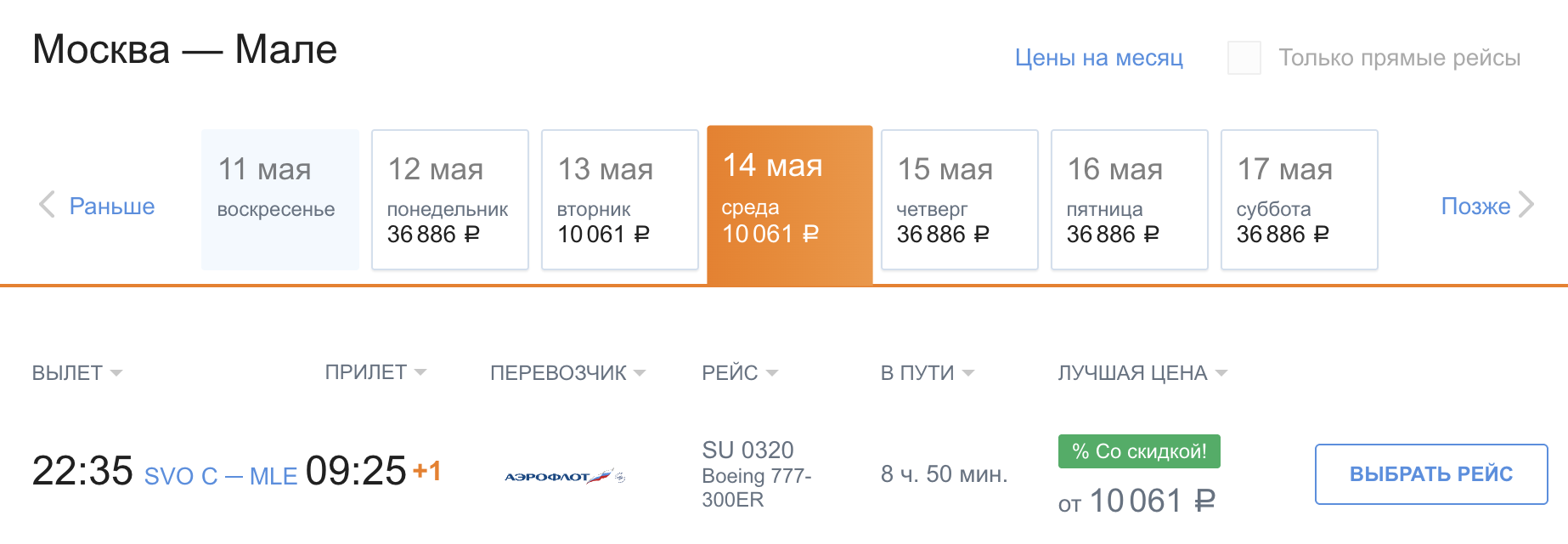Viewport: 1568px width, 544px height.
Task: Sort by ЛУЧШАЯ ЦЕНА column
Action: 1142,373
